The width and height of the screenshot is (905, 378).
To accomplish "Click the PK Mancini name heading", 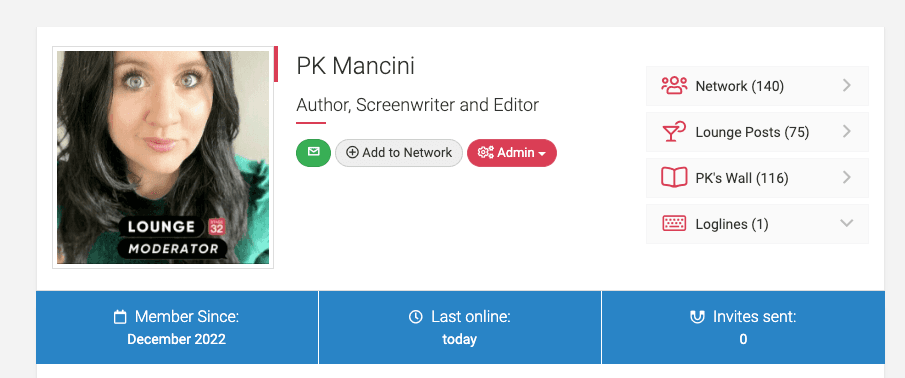I will click(356, 66).
